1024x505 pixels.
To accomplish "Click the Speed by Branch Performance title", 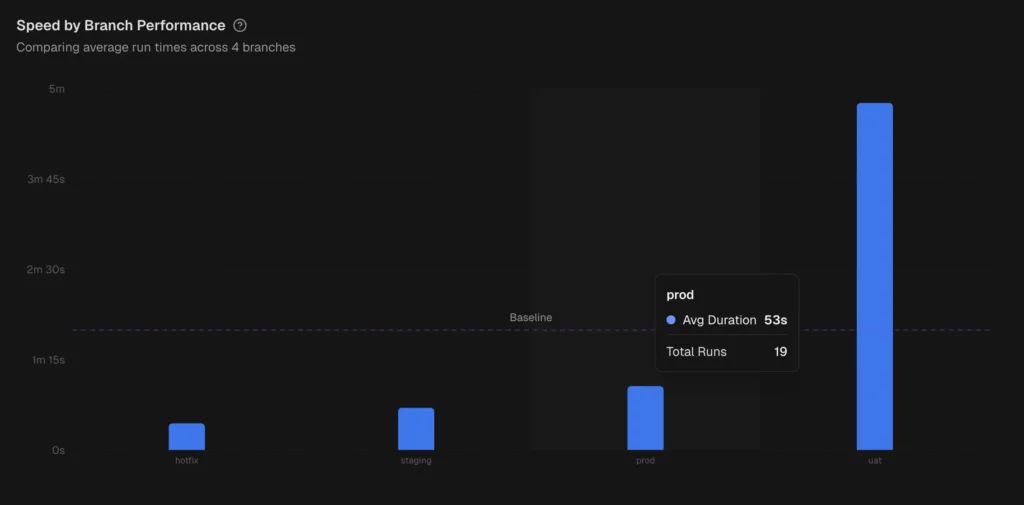I will 120,26.
